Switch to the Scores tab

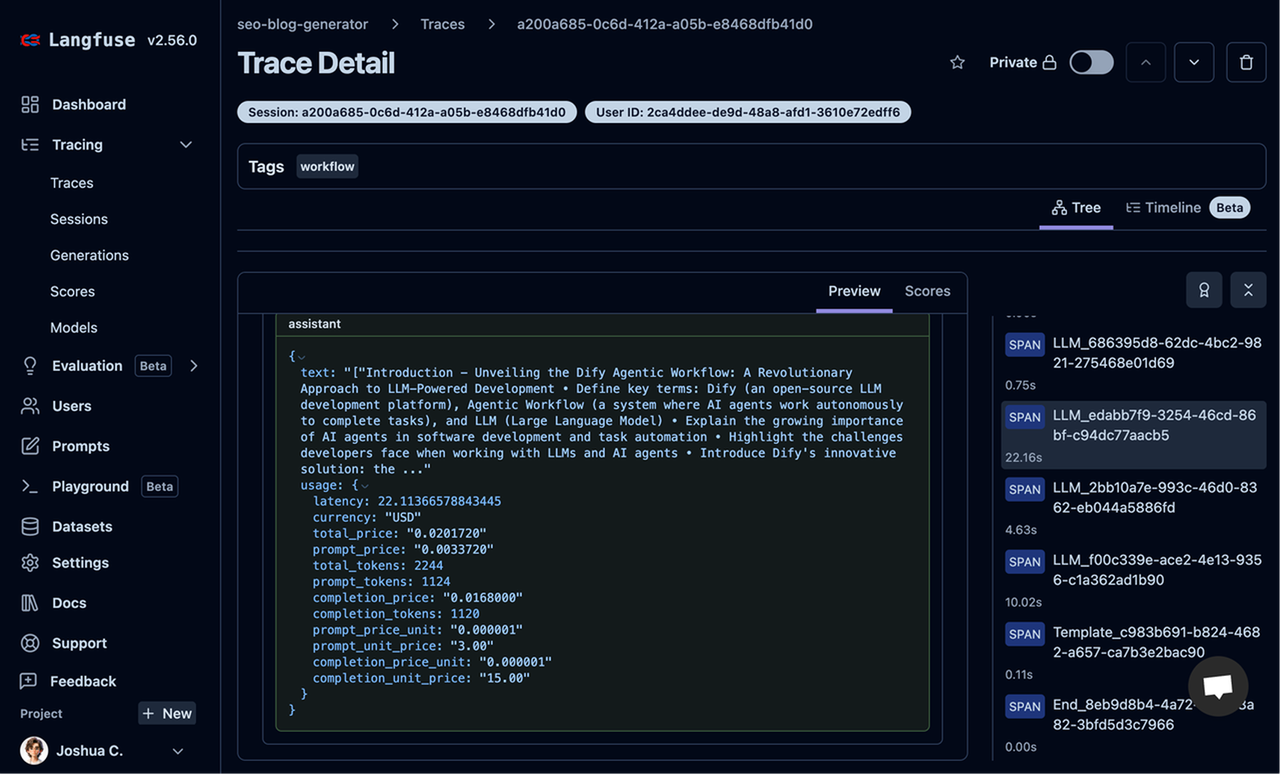[928, 291]
